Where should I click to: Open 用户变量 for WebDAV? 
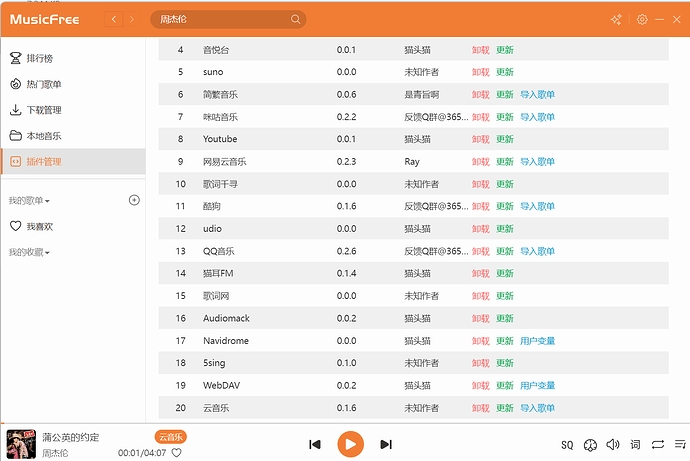click(537, 385)
